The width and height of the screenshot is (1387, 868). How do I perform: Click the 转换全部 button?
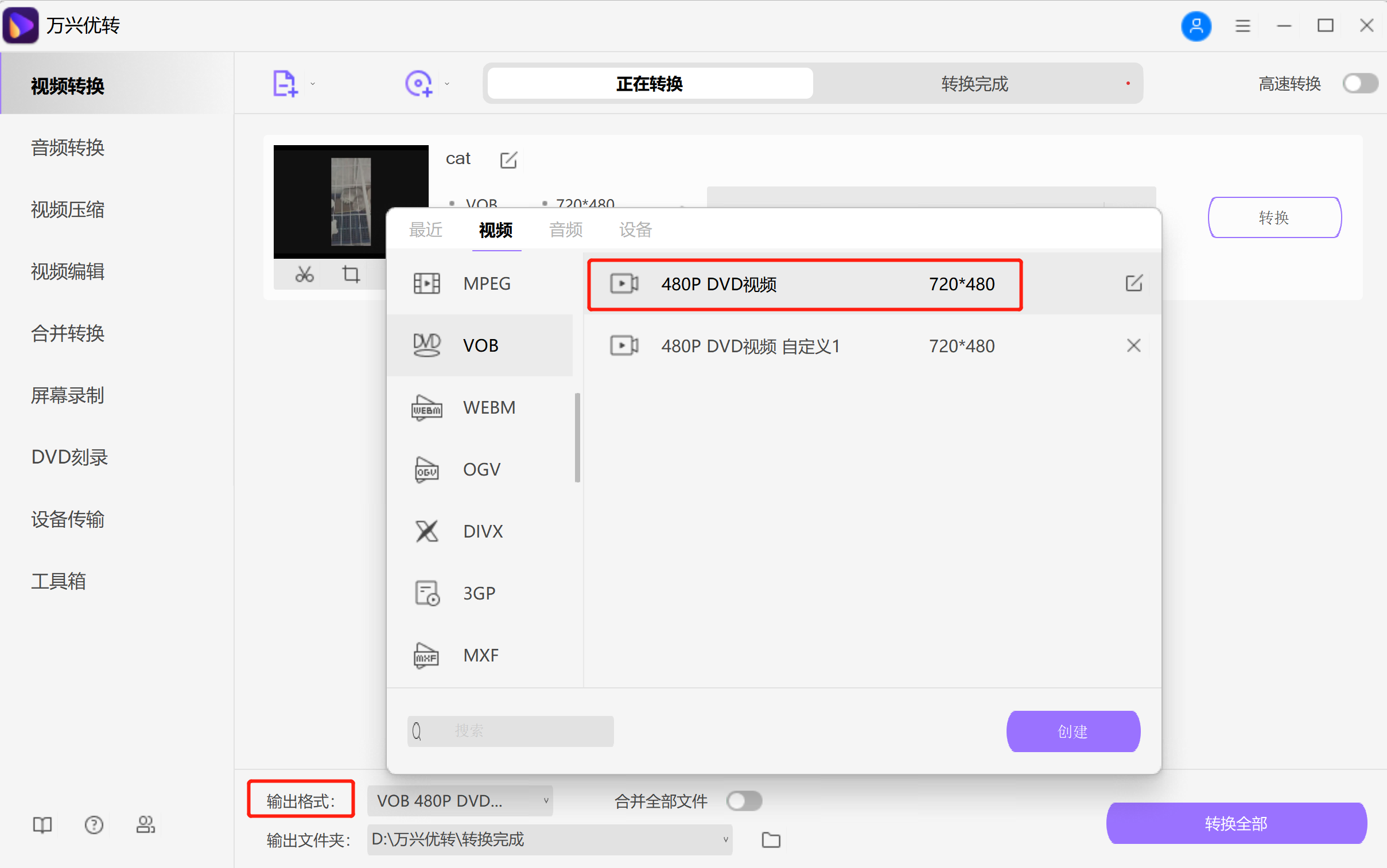click(x=1236, y=823)
